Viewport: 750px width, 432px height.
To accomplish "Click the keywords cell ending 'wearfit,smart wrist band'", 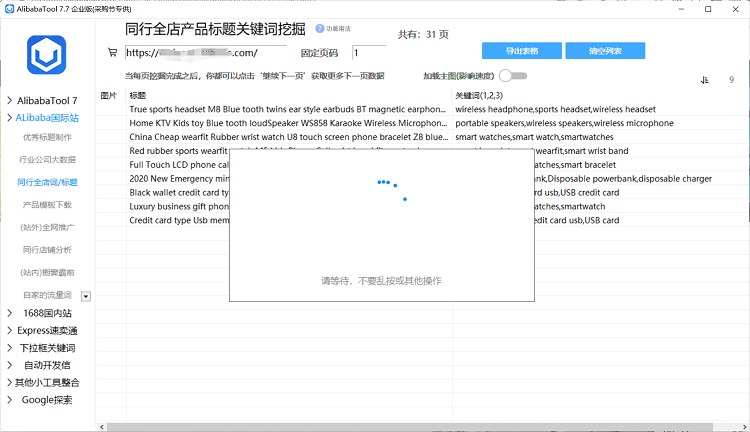I will pyautogui.click(x=582, y=151).
